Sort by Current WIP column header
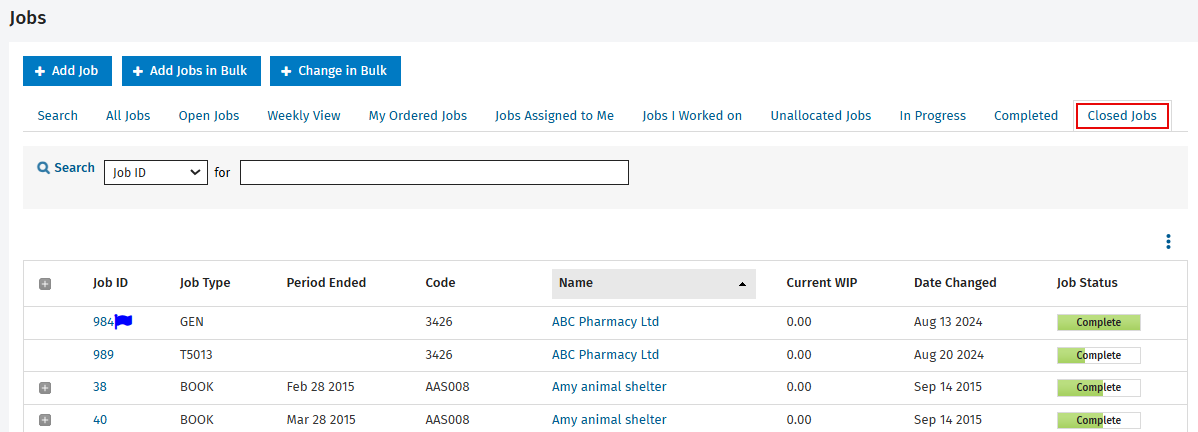The width and height of the screenshot is (1198, 432). pyautogui.click(x=821, y=283)
